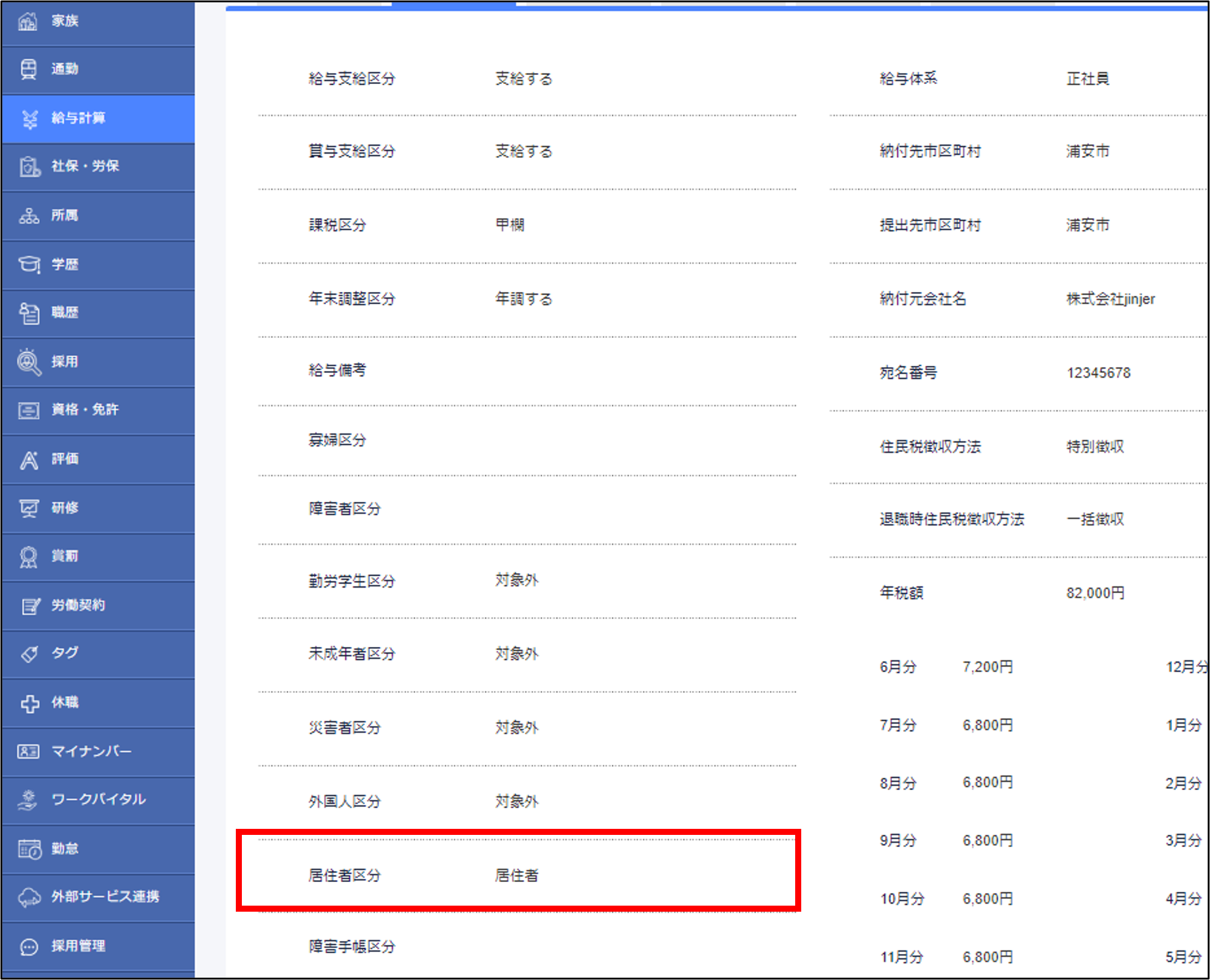Click the 通勤 train icon in sidebar

click(x=28, y=69)
